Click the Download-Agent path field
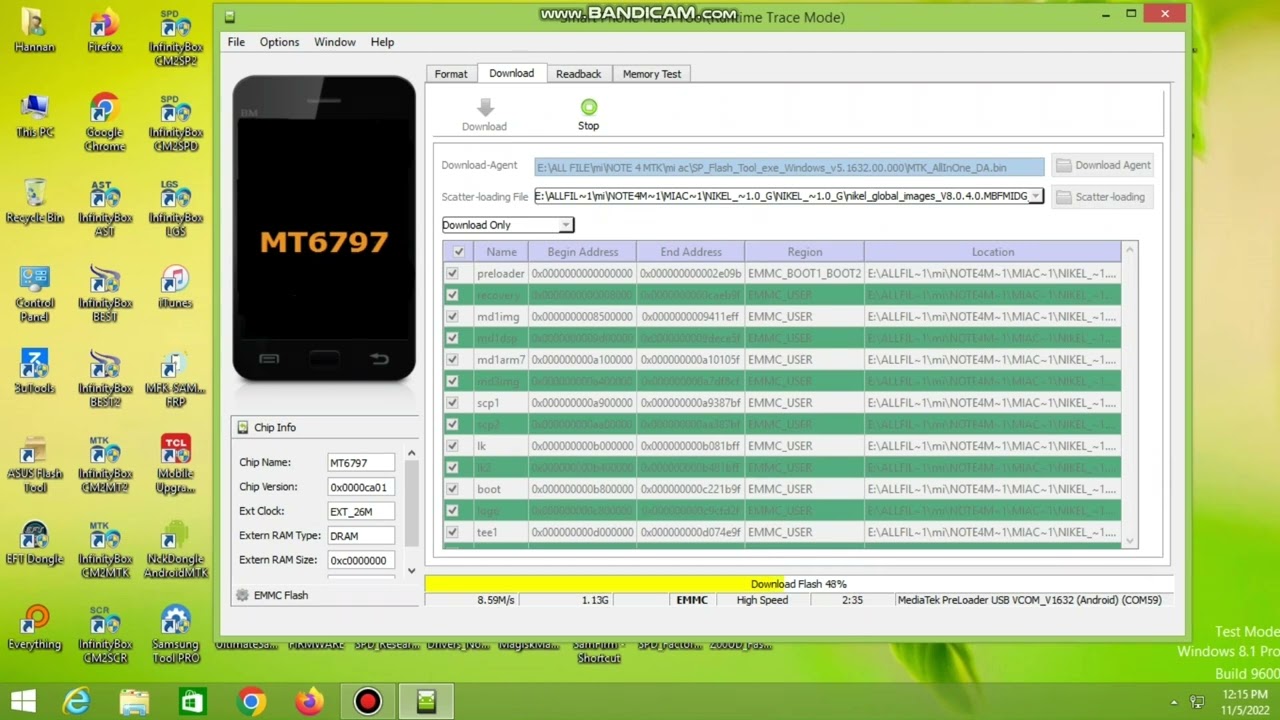 pyautogui.click(x=789, y=167)
